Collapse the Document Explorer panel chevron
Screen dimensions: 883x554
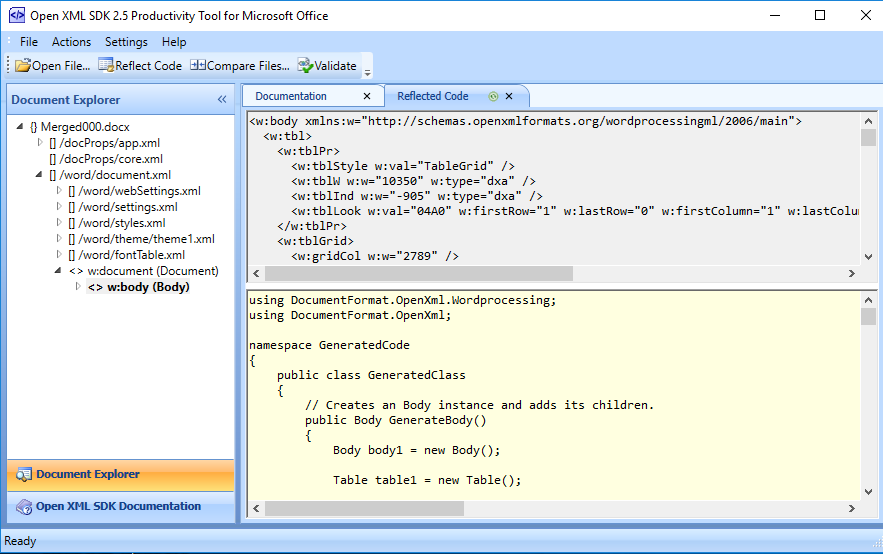tap(222, 100)
